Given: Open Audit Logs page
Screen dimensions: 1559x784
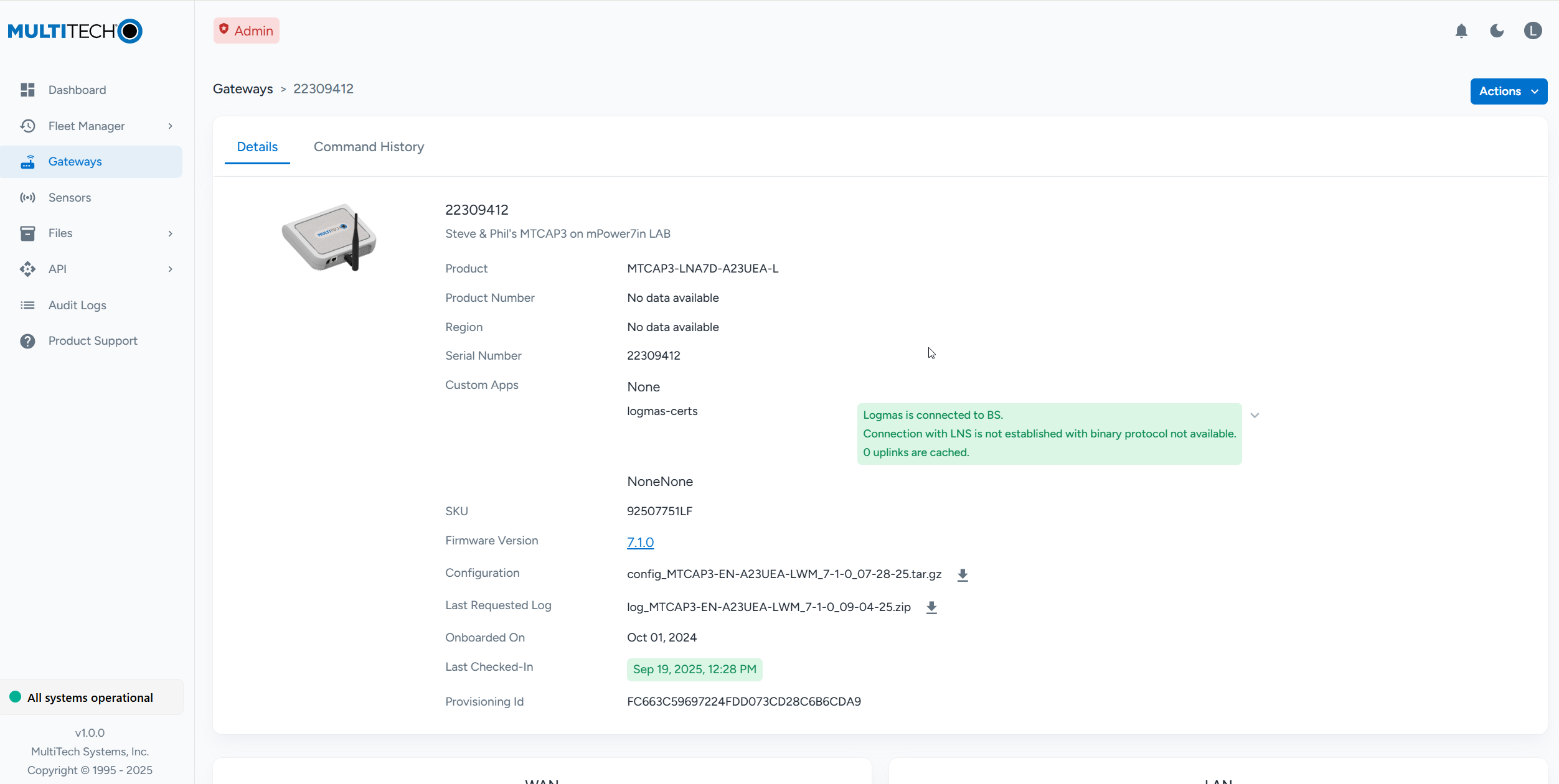Looking at the screenshot, I should point(92,305).
